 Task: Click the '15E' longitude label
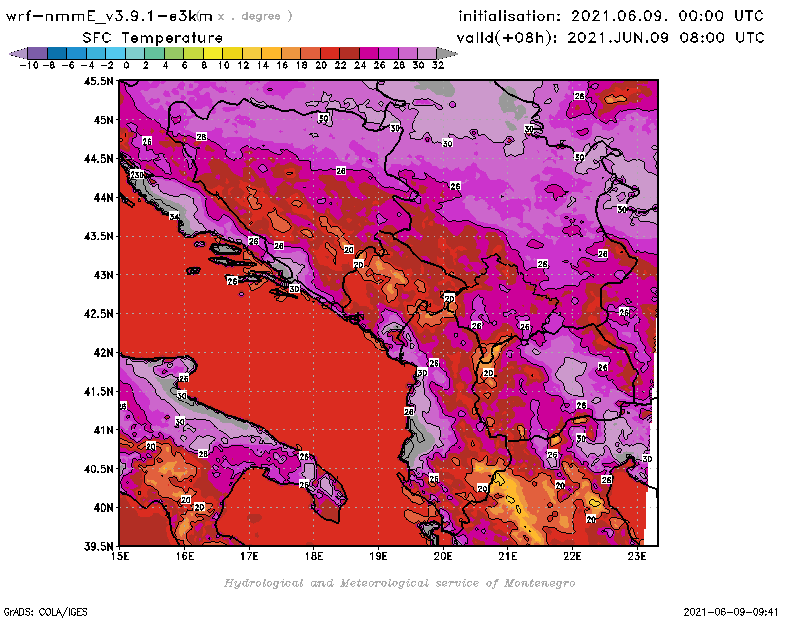[120, 556]
